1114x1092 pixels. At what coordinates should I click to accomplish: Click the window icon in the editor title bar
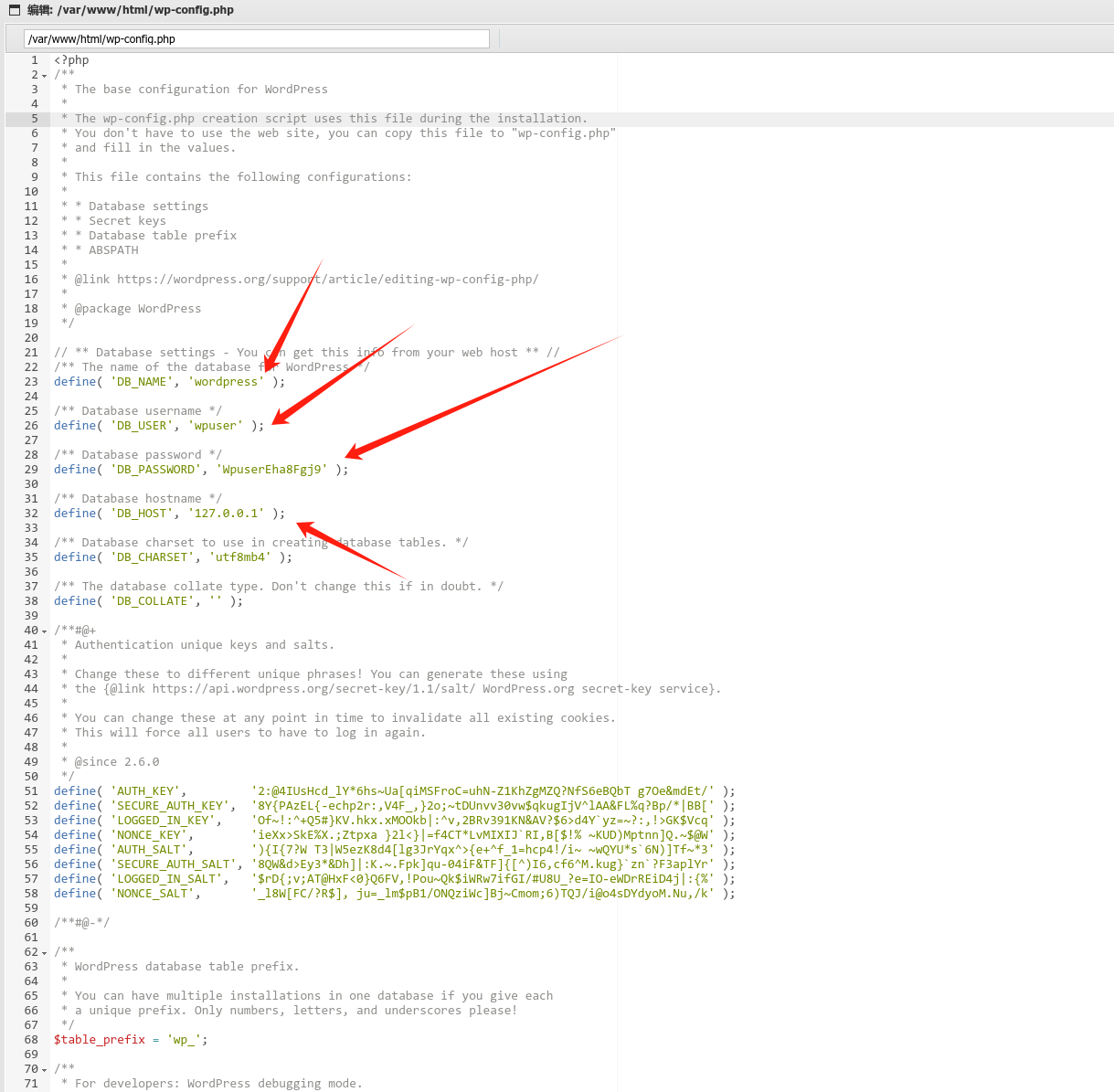click(14, 10)
